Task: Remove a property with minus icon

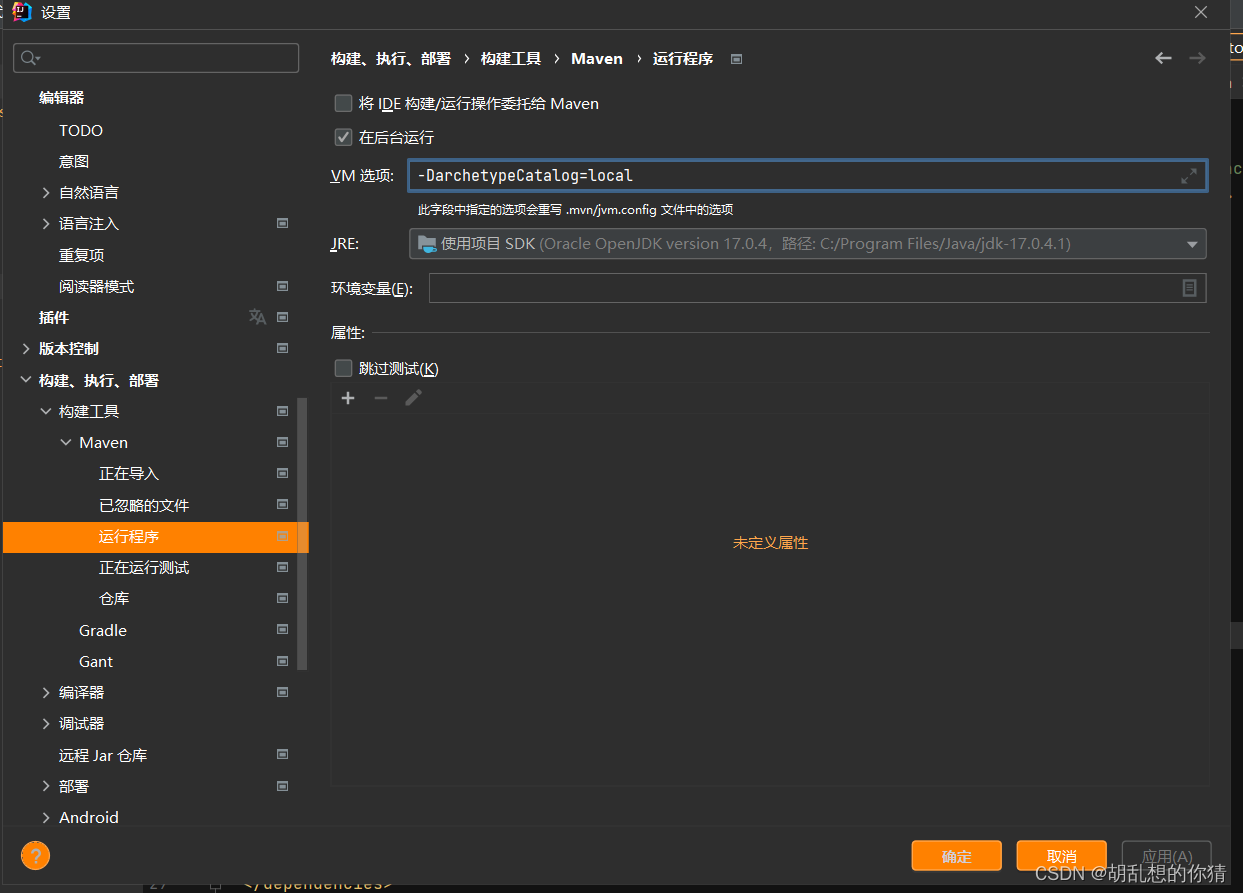Action: pos(380,397)
